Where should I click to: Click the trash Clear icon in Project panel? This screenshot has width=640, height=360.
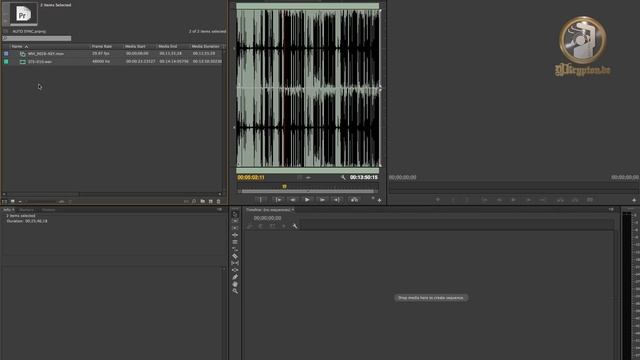[218, 201]
